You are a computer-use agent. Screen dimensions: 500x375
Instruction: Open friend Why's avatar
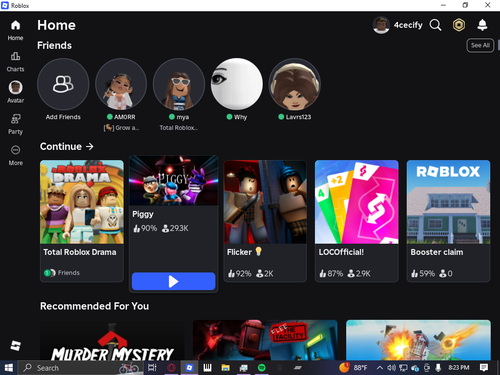(x=237, y=84)
